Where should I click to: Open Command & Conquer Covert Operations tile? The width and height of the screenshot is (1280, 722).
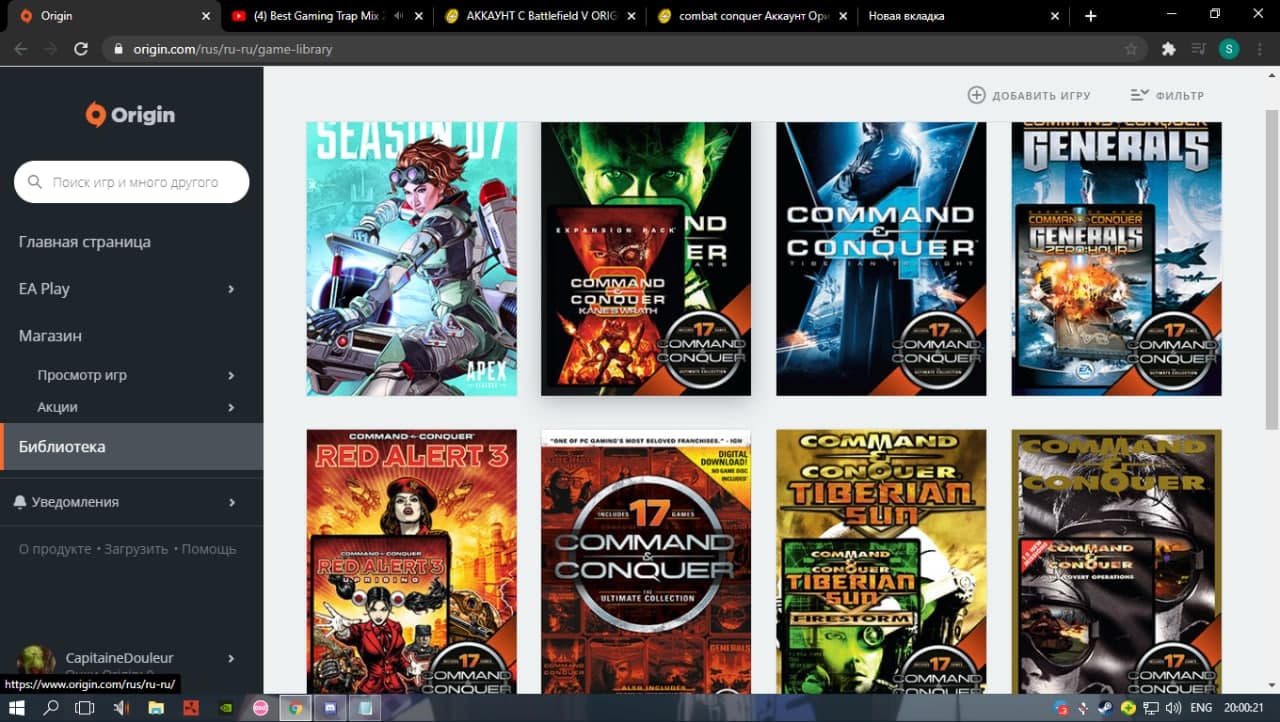[x=1116, y=562]
